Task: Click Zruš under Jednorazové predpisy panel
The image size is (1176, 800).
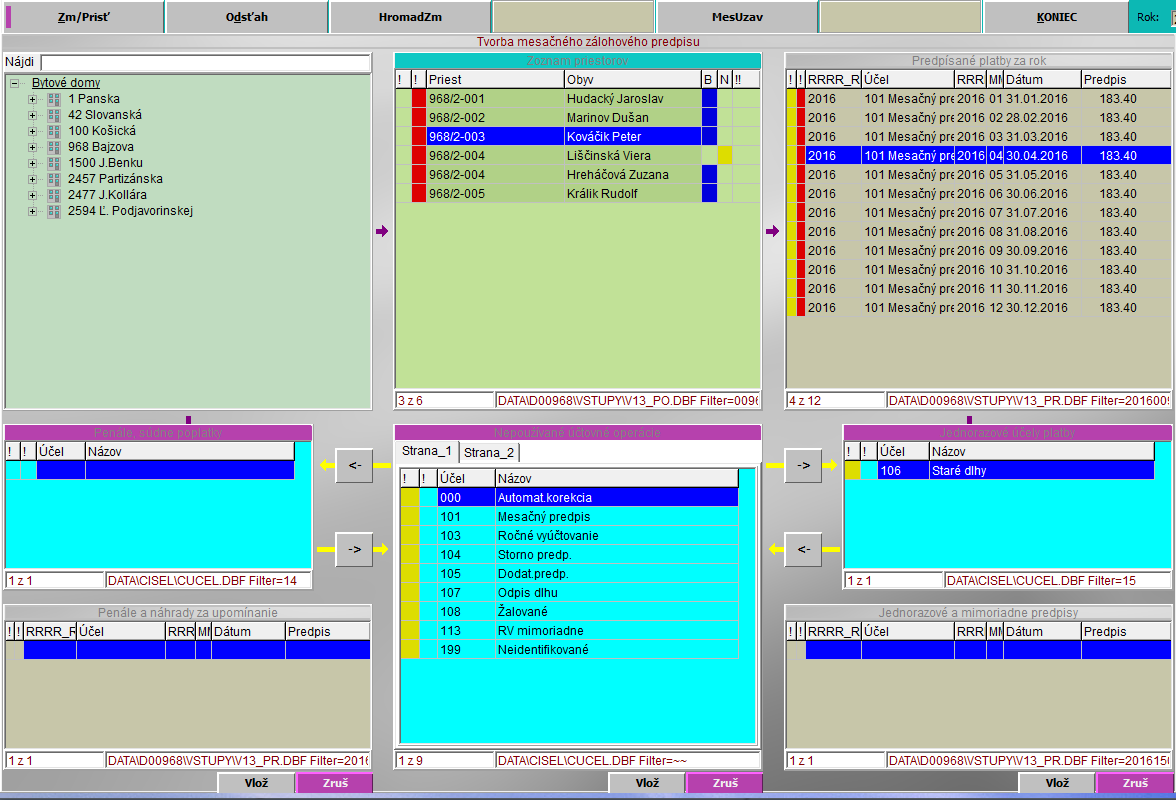Action: click(1135, 782)
